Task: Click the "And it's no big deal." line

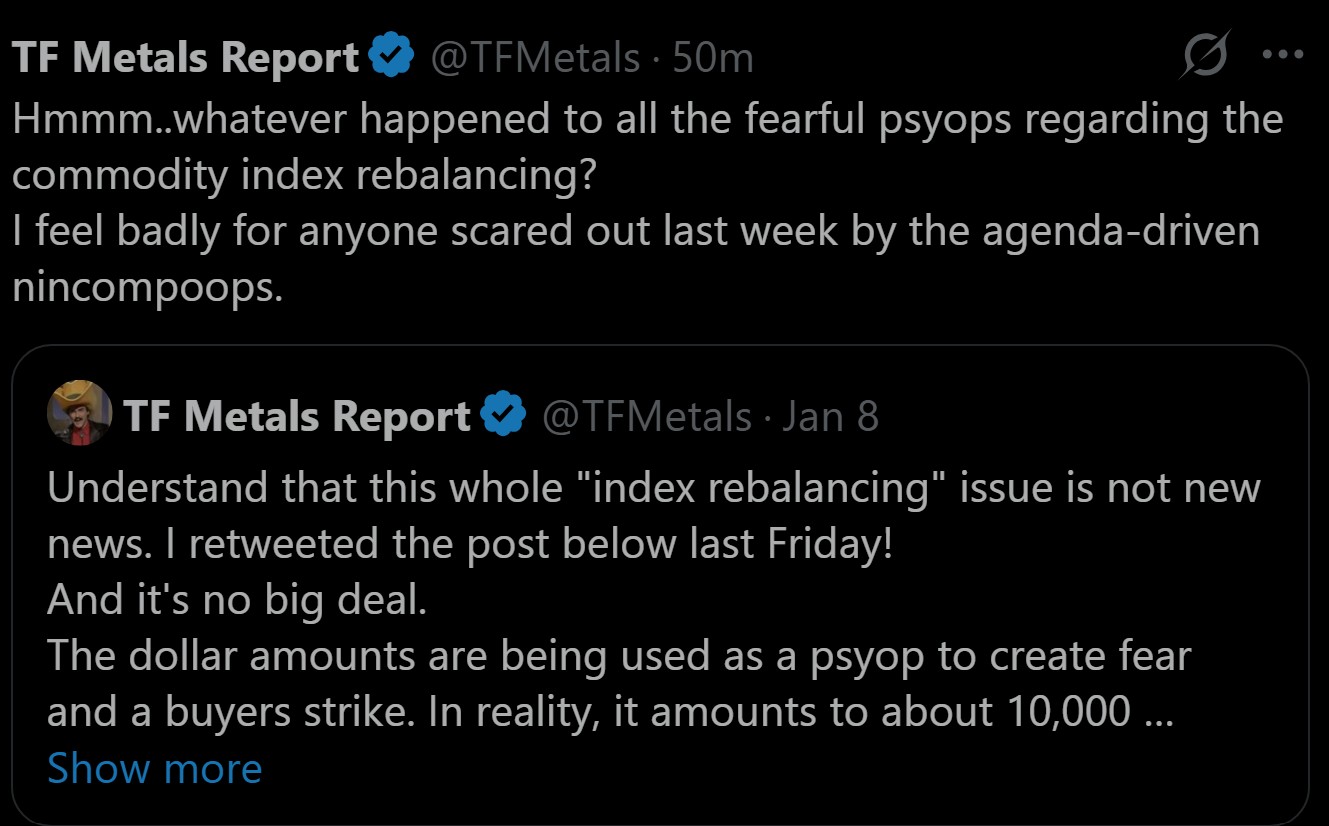Action: pyautogui.click(x=236, y=601)
